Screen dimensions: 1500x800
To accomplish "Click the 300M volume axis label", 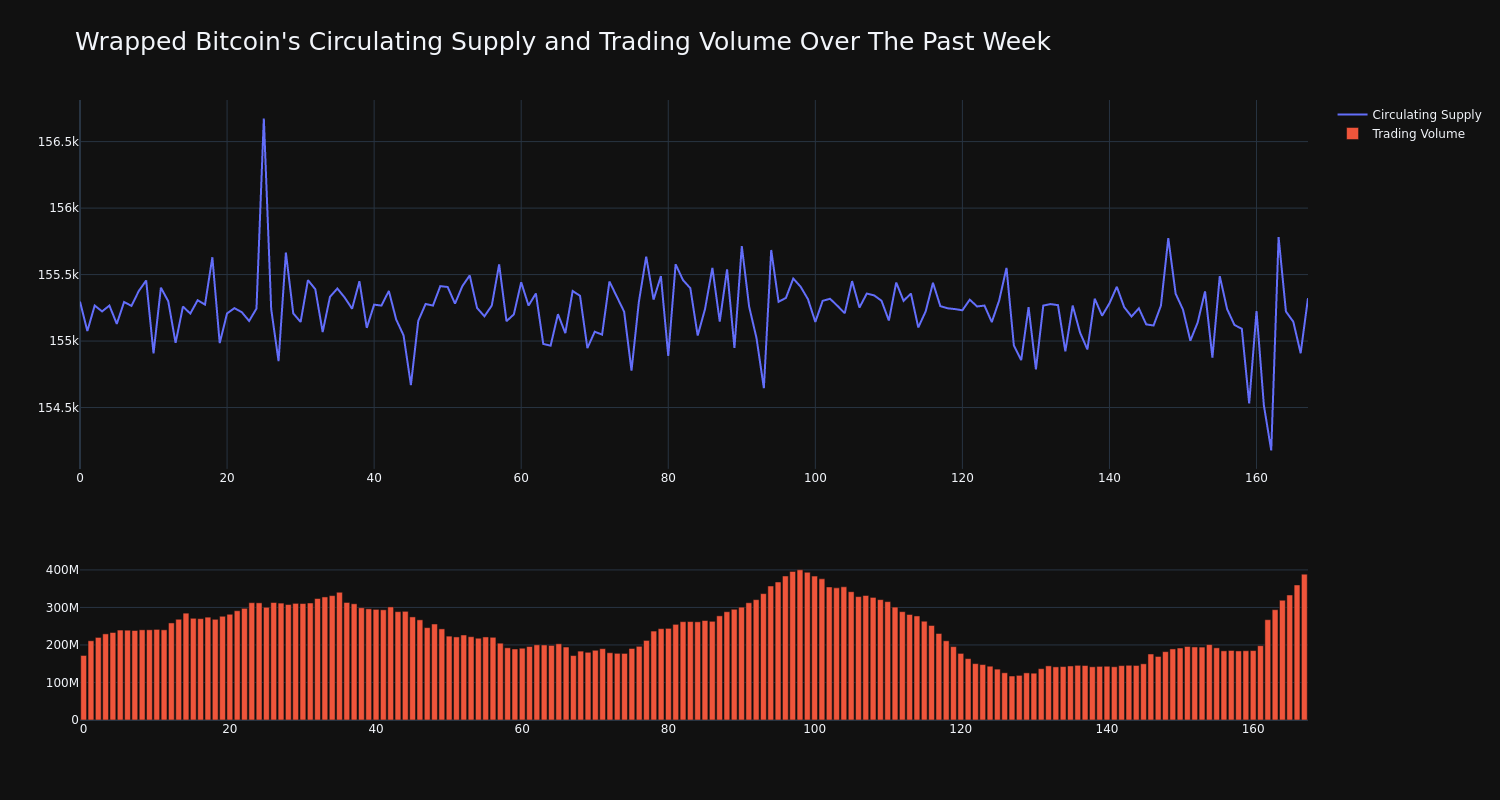I will [62, 608].
